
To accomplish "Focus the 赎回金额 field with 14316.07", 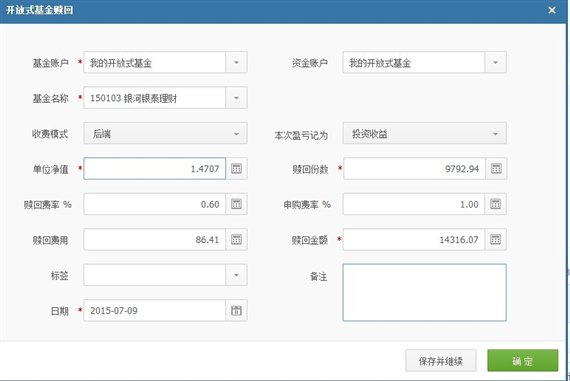I will [x=414, y=239].
